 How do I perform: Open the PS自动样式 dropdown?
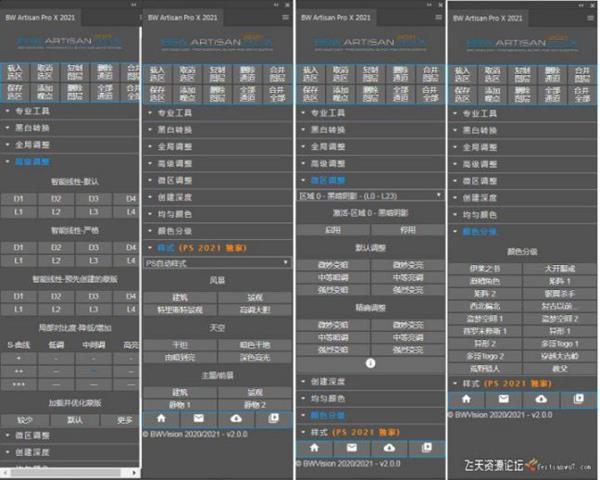(x=216, y=262)
